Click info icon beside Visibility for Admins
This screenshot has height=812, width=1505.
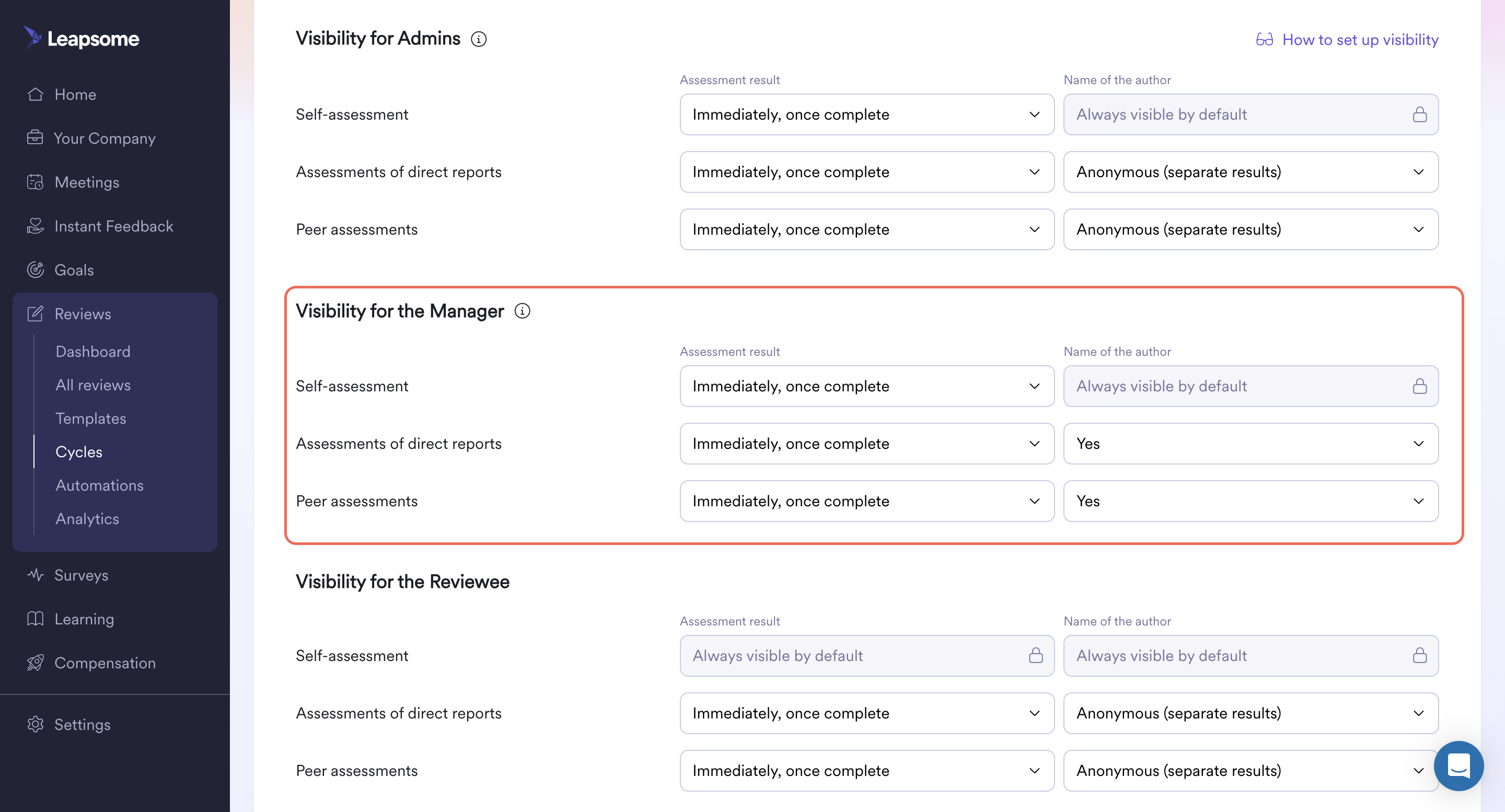479,39
